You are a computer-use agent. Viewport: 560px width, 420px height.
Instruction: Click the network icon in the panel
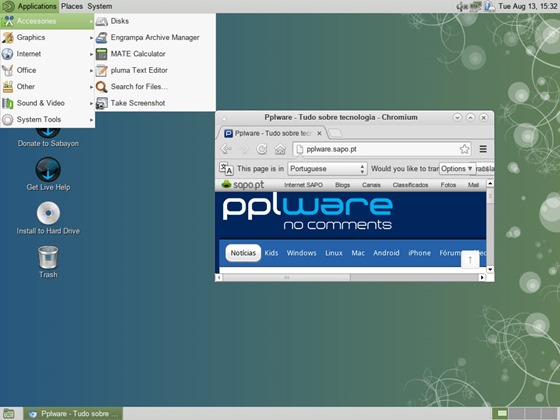click(475, 6)
